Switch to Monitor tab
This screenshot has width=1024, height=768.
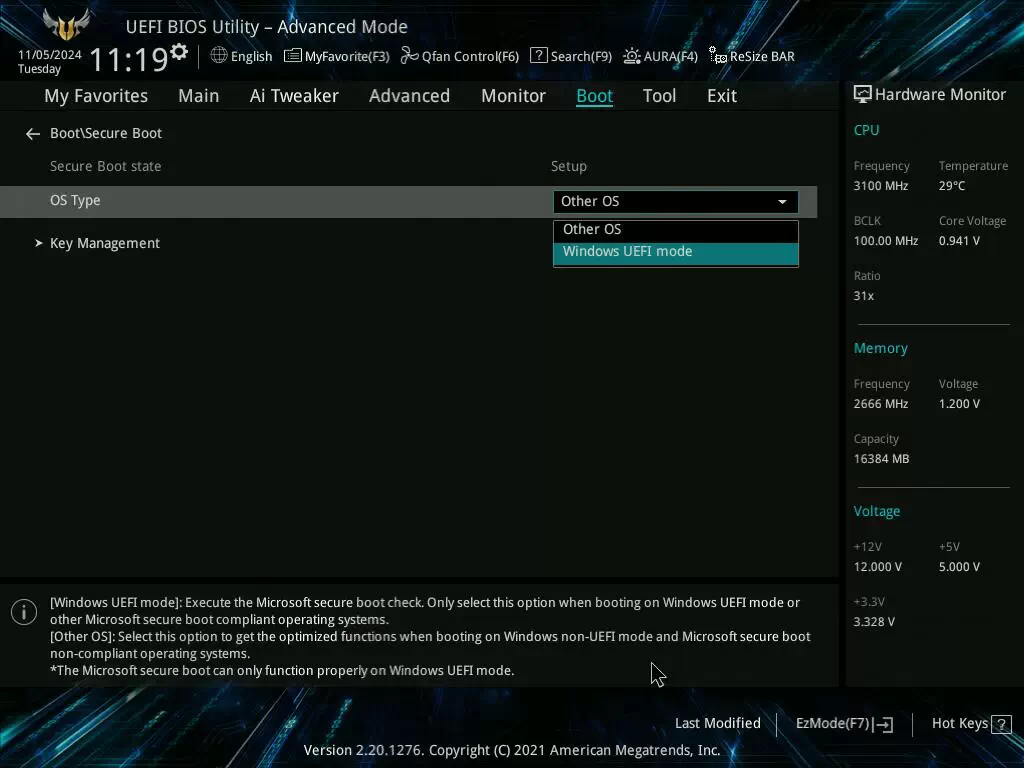point(513,96)
